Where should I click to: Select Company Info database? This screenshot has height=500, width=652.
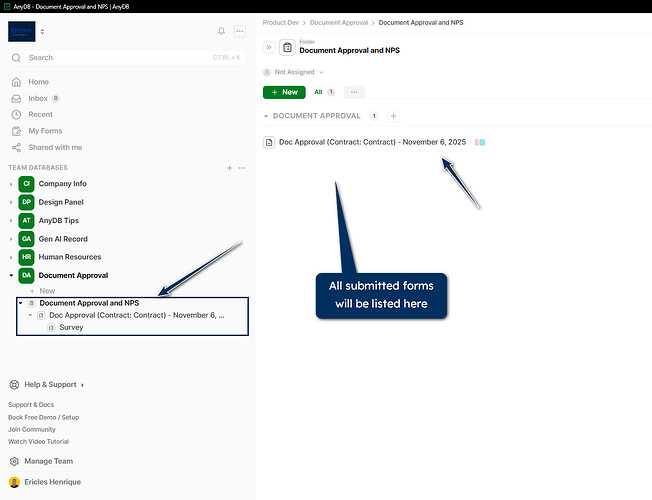click(x=62, y=184)
